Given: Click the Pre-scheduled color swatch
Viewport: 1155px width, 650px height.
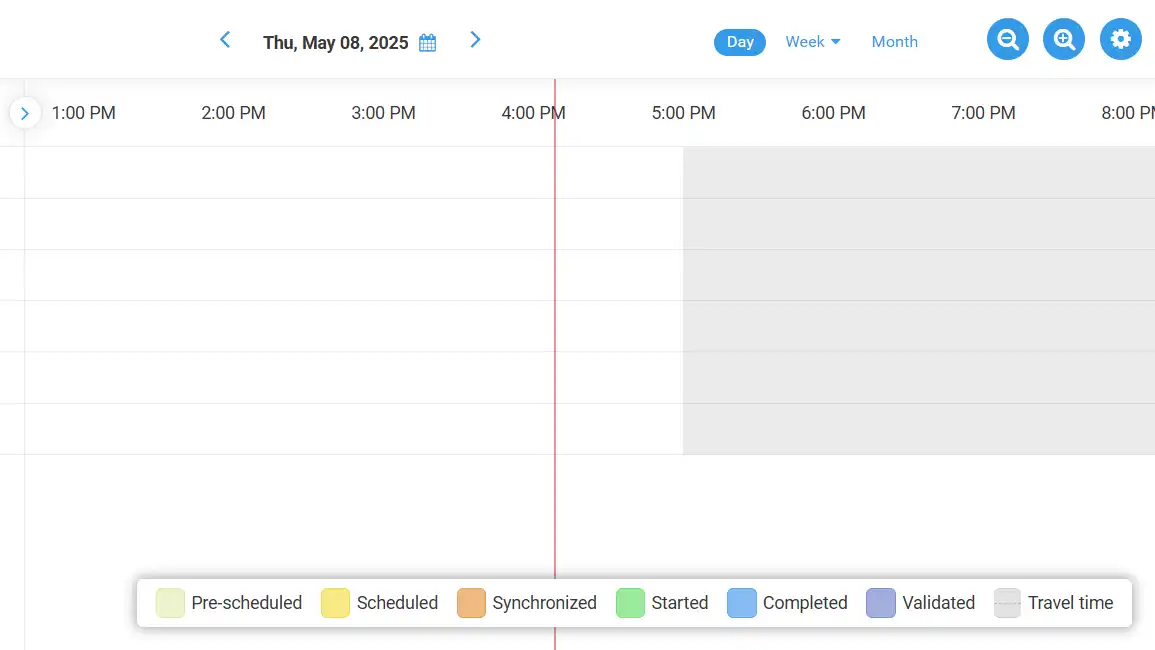Looking at the screenshot, I should [x=170, y=603].
